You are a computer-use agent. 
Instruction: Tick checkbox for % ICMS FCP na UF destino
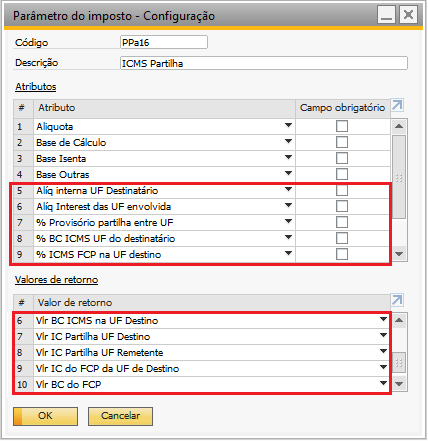point(342,254)
